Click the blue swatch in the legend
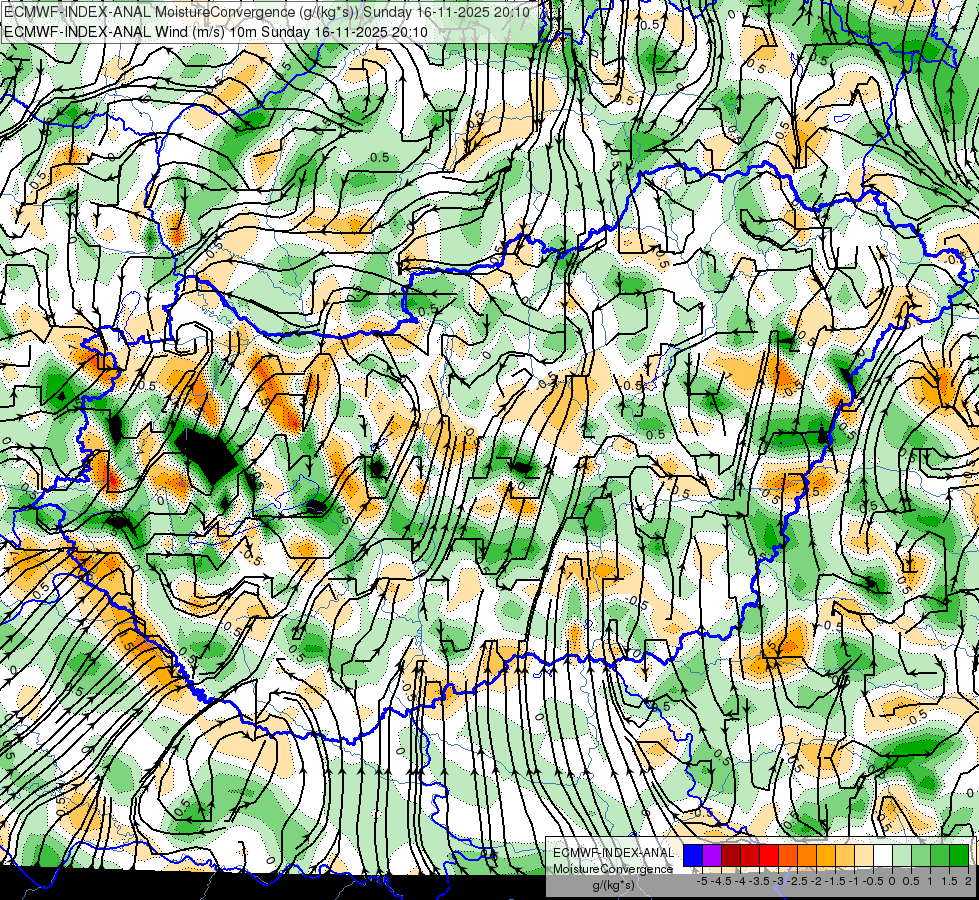979x900 pixels. 693,855
